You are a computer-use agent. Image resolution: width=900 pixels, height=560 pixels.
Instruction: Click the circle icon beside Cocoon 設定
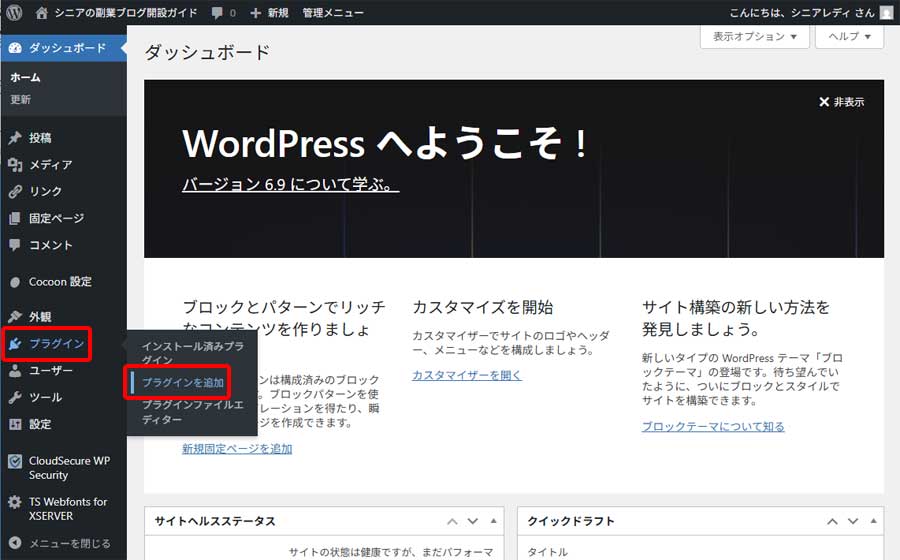pos(15,282)
